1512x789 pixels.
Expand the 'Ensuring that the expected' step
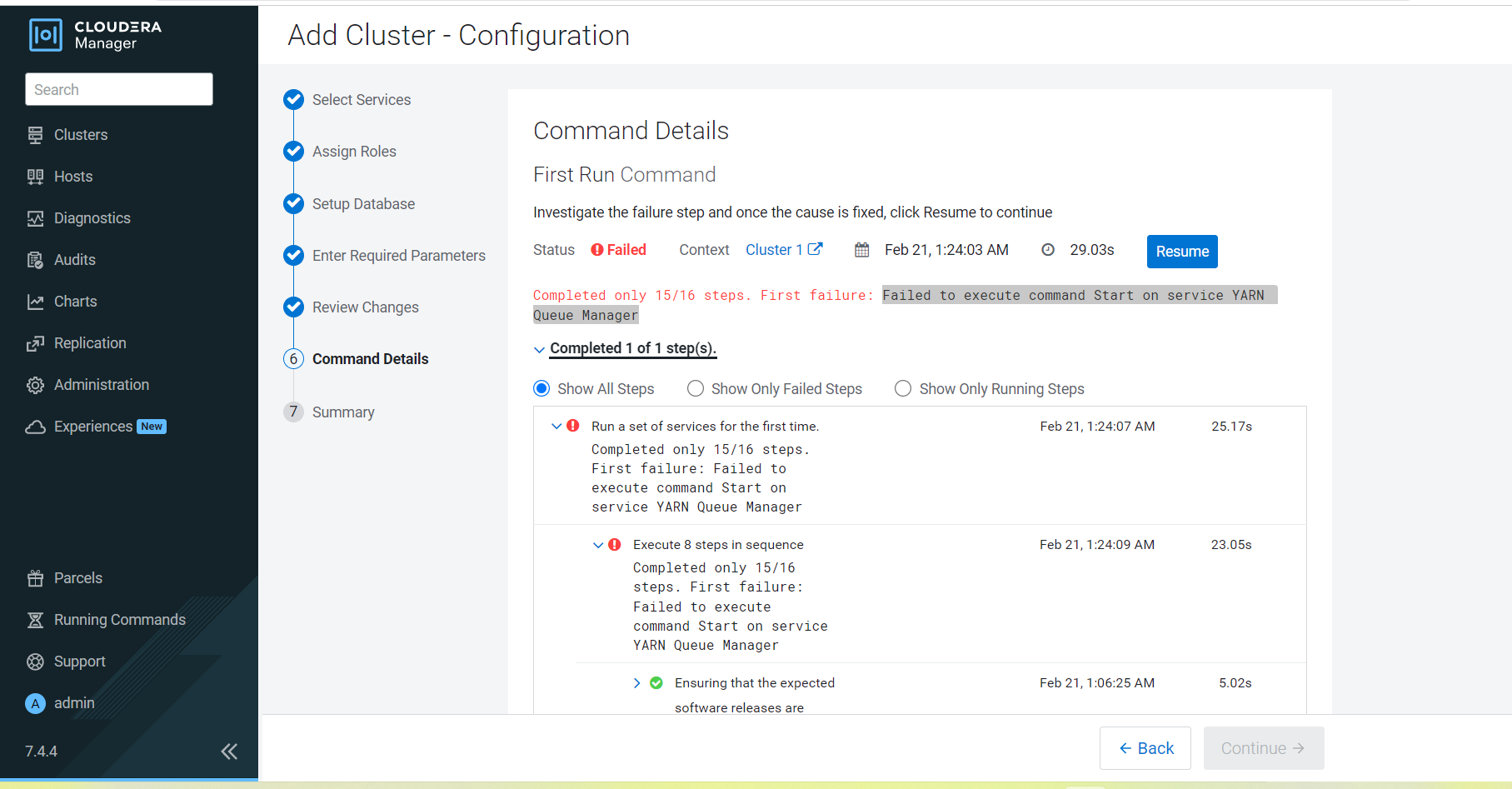click(x=637, y=683)
